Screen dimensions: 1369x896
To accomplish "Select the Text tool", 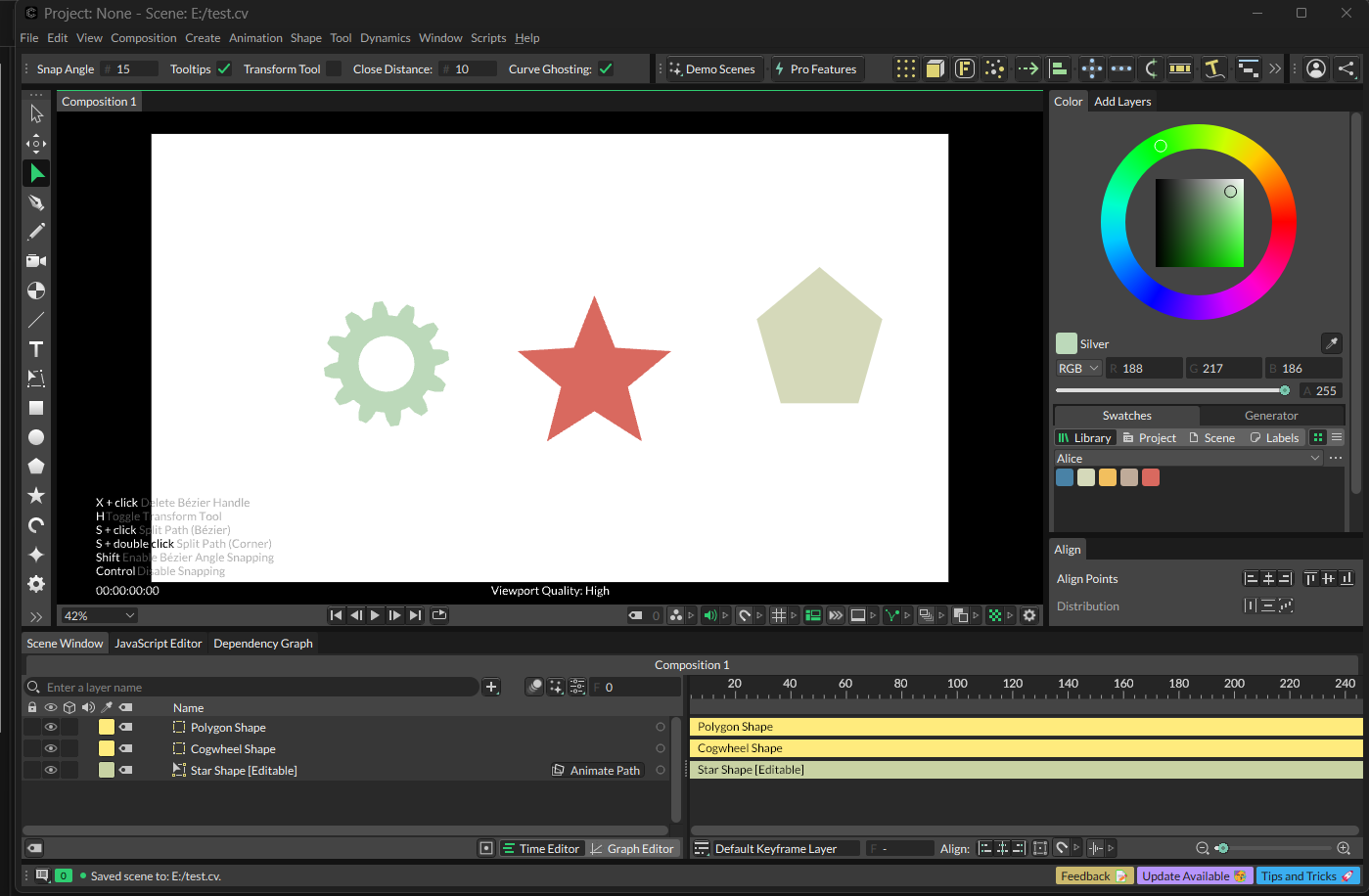I will pos(36,349).
